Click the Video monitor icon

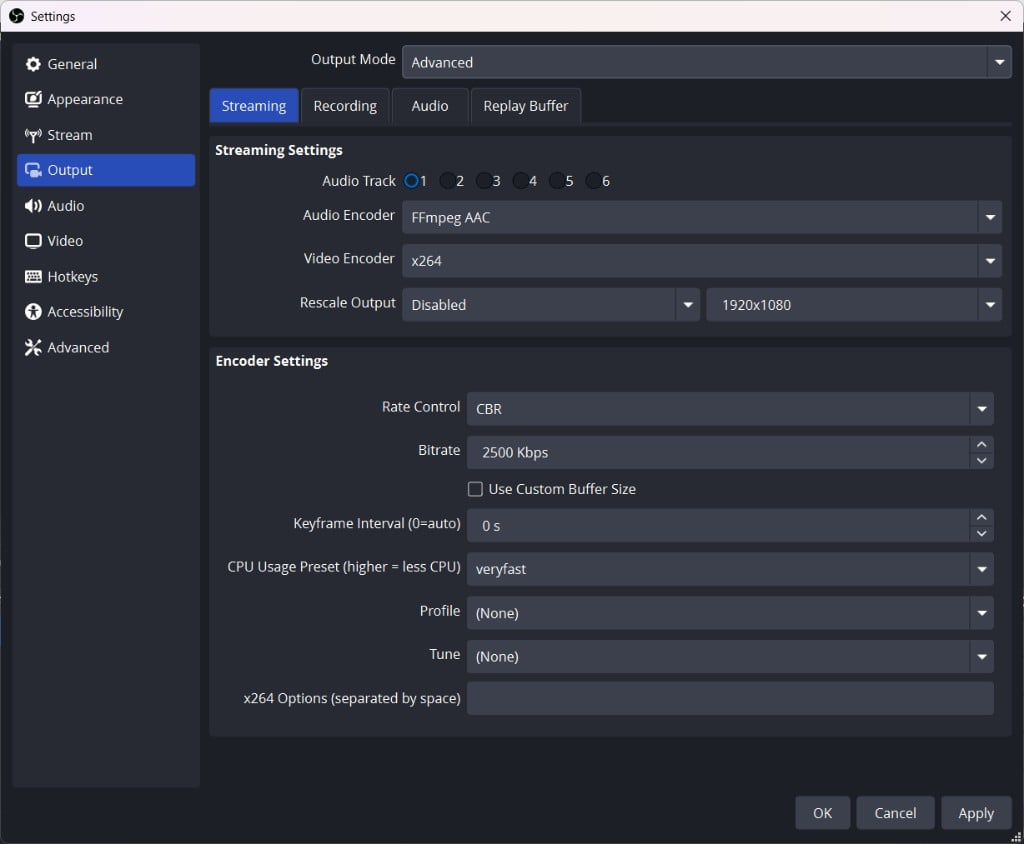[x=33, y=241]
